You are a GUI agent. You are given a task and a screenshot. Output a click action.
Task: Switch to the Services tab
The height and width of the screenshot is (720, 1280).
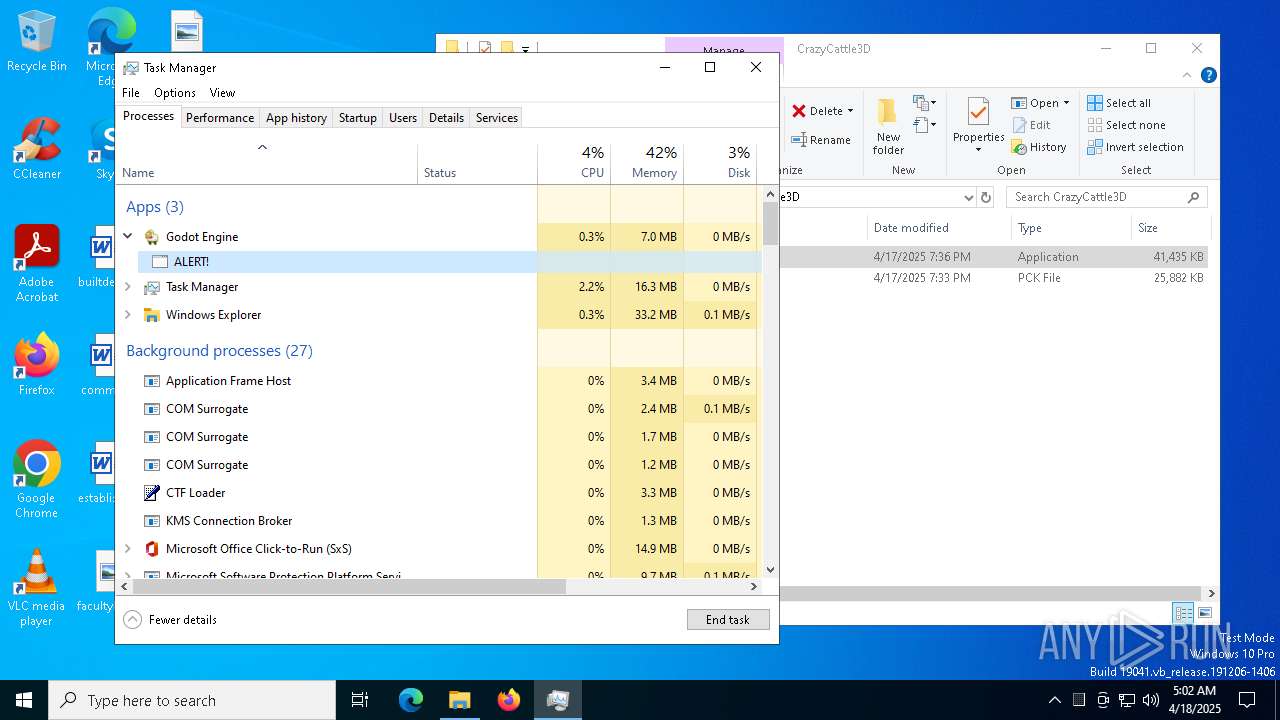pyautogui.click(x=497, y=118)
